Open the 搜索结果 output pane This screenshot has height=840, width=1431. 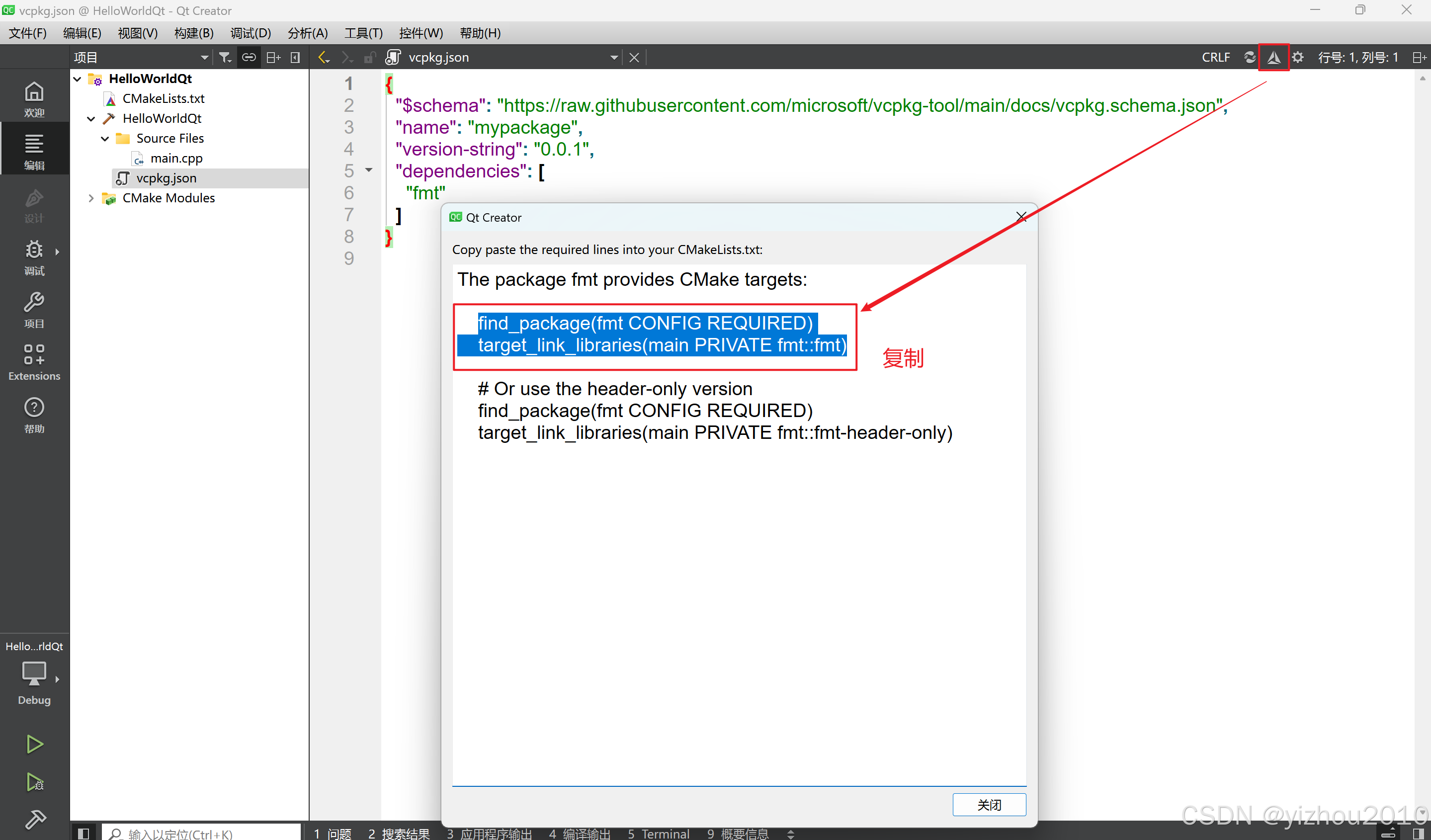(399, 833)
